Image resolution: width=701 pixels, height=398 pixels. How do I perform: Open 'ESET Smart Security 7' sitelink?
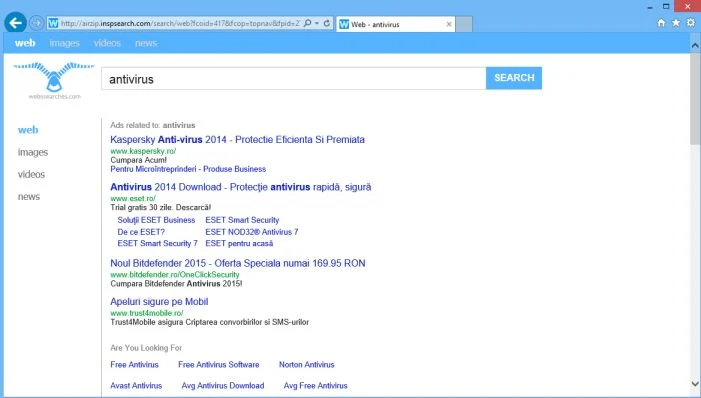pyautogui.click(x=157, y=244)
